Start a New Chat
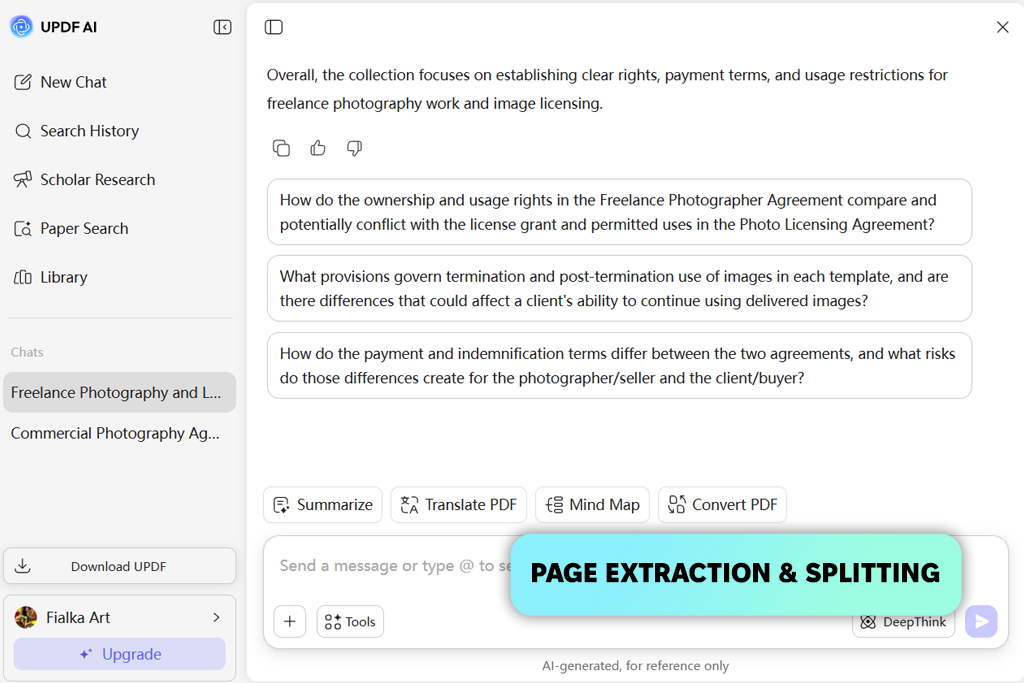The width and height of the screenshot is (1024, 683). click(60, 82)
